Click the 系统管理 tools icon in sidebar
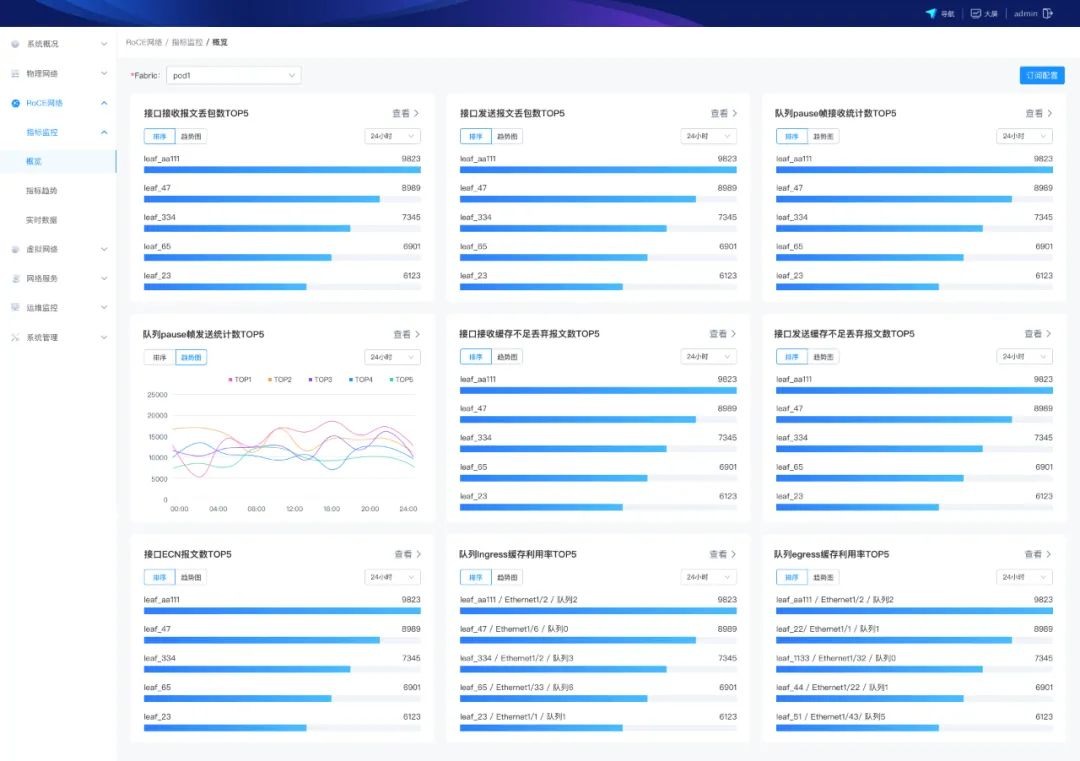 (15, 338)
